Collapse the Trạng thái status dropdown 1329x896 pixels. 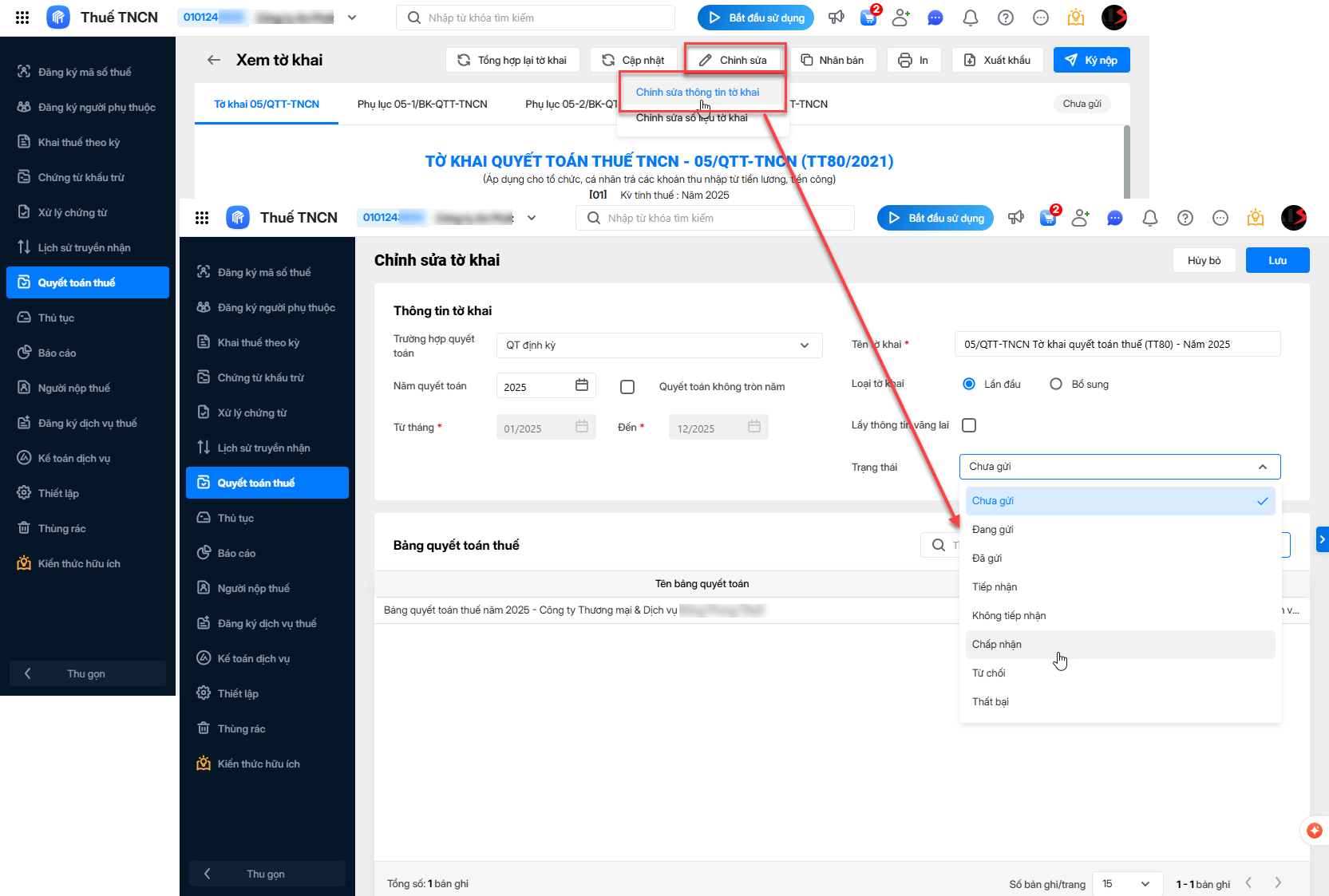[x=1262, y=467]
